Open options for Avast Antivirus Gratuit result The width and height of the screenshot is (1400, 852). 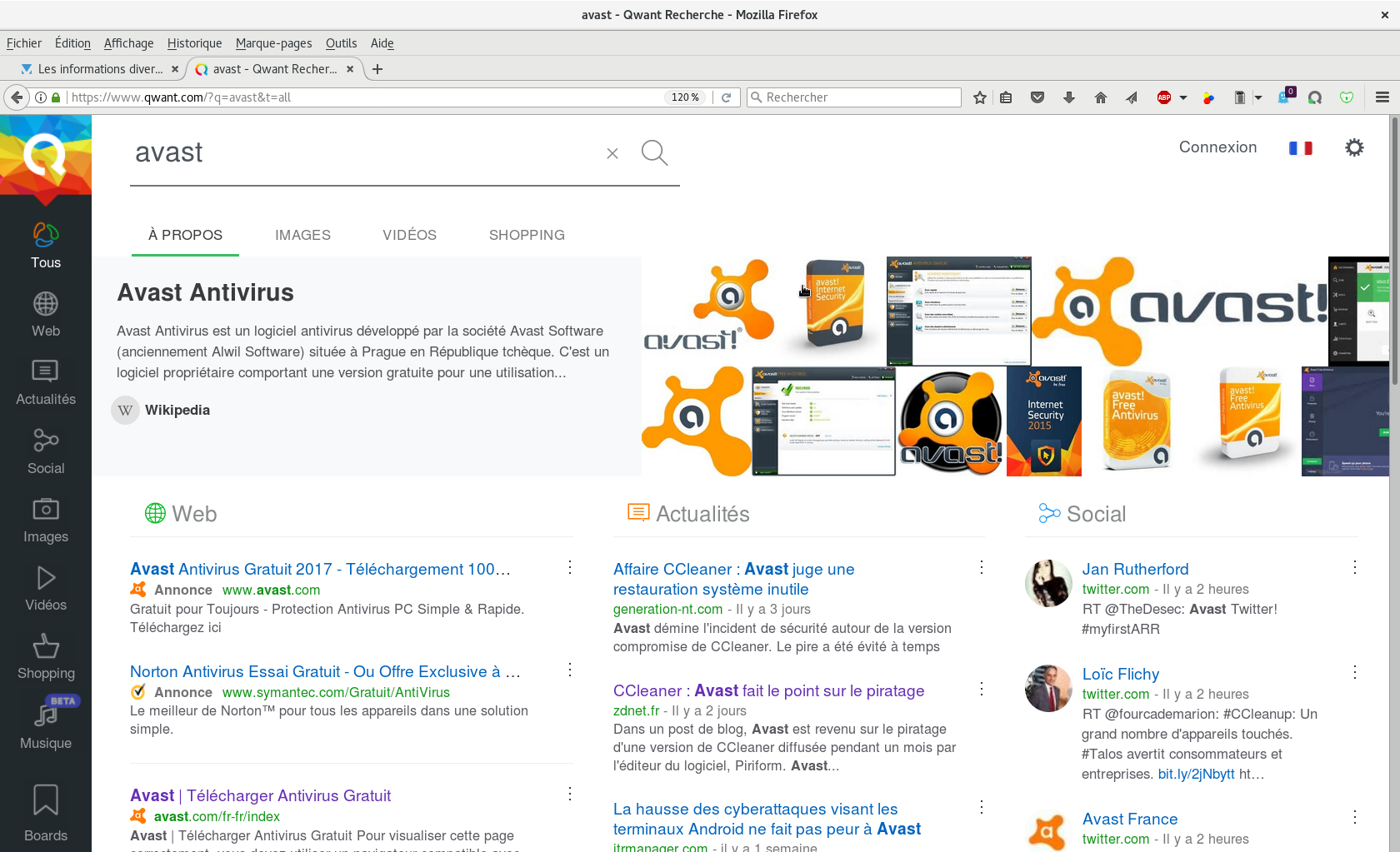tap(570, 567)
